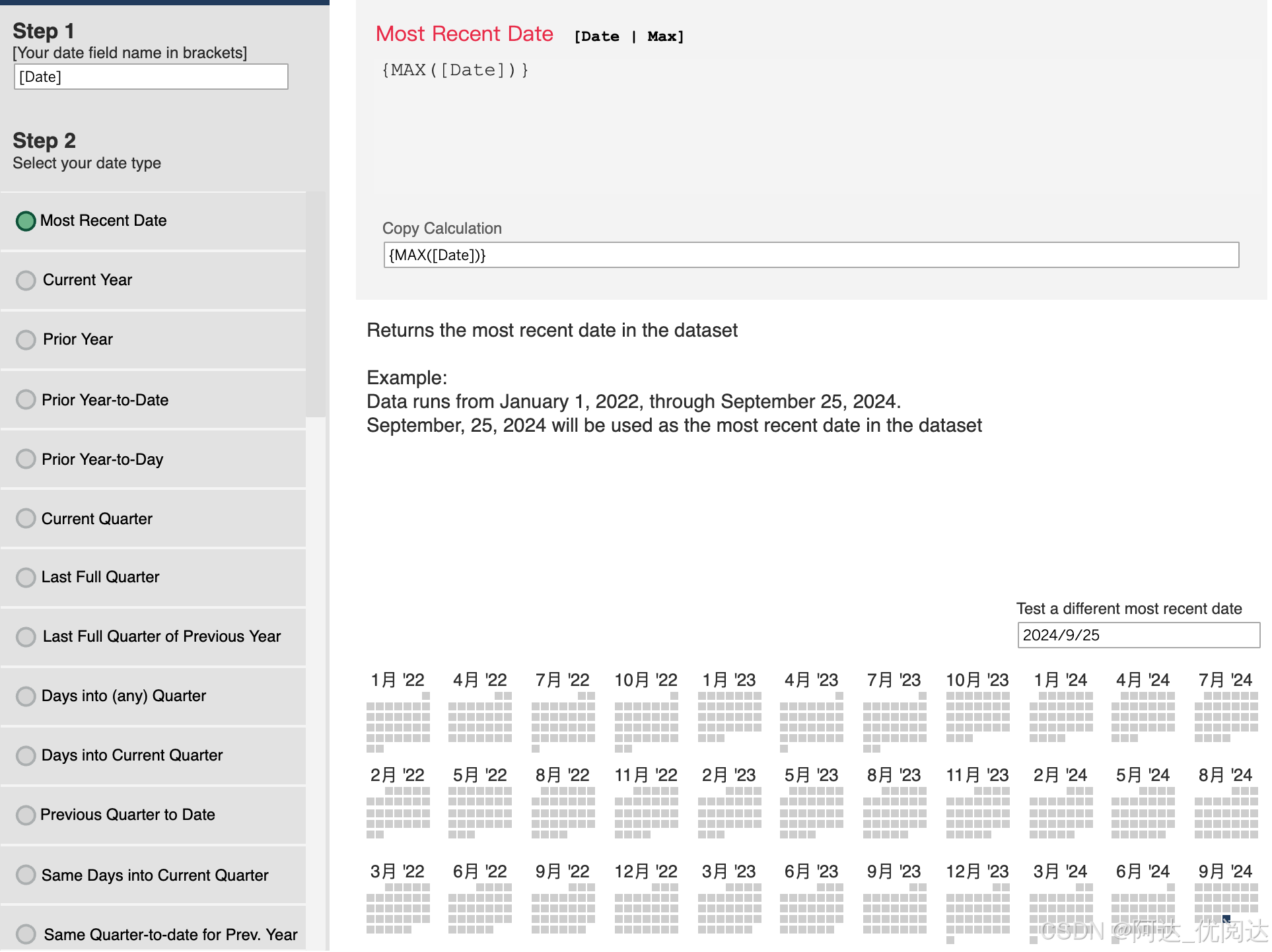The width and height of the screenshot is (1272, 952).
Task: Select the Most Recent Date radio option
Action: [26, 221]
